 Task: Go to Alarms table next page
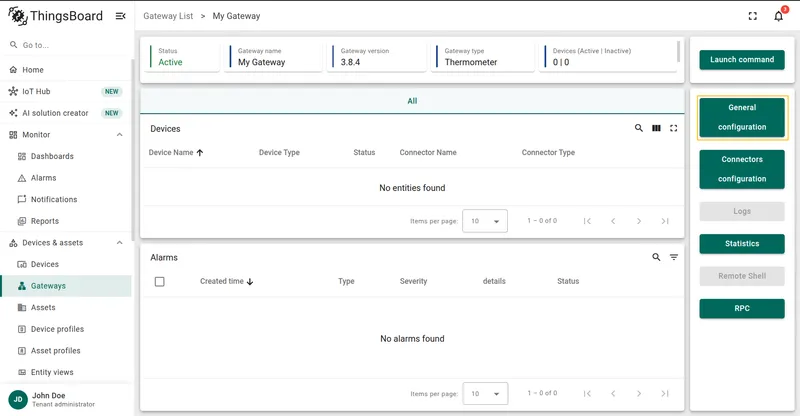pyautogui.click(x=639, y=394)
